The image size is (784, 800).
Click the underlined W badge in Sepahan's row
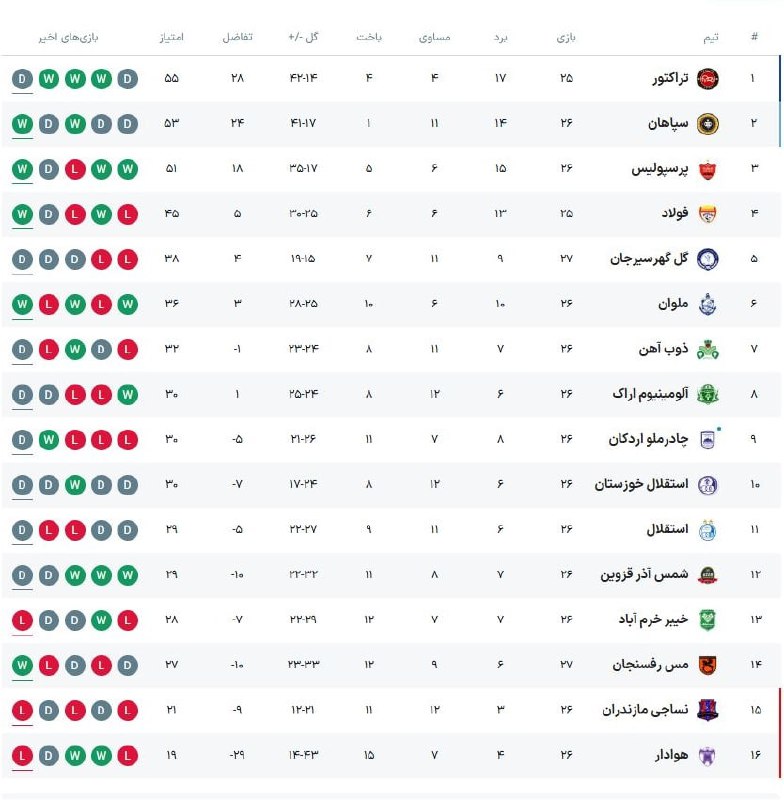(x=22, y=124)
